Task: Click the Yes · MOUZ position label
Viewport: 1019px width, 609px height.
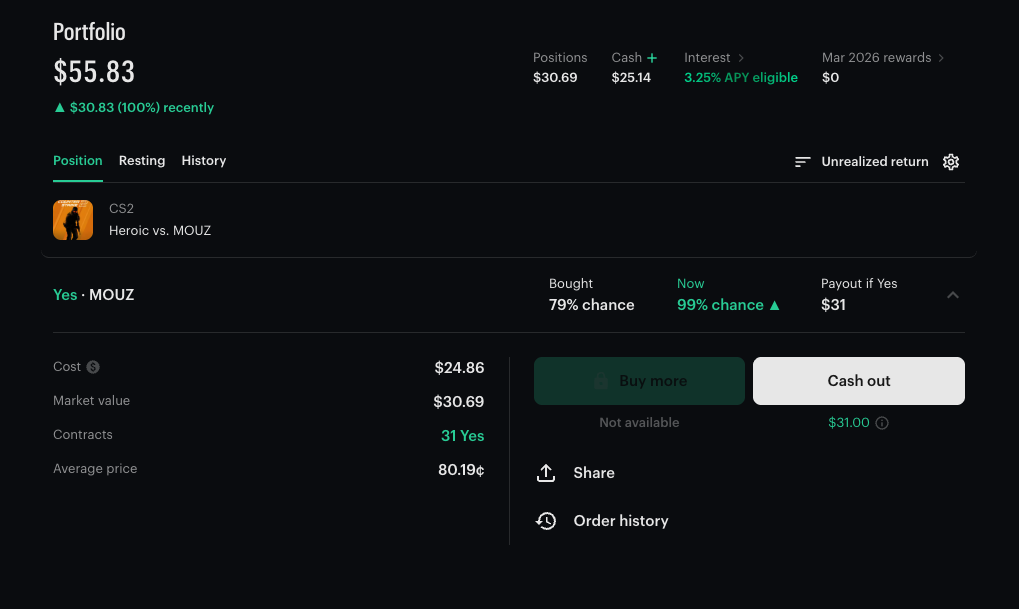Action: [x=93, y=295]
